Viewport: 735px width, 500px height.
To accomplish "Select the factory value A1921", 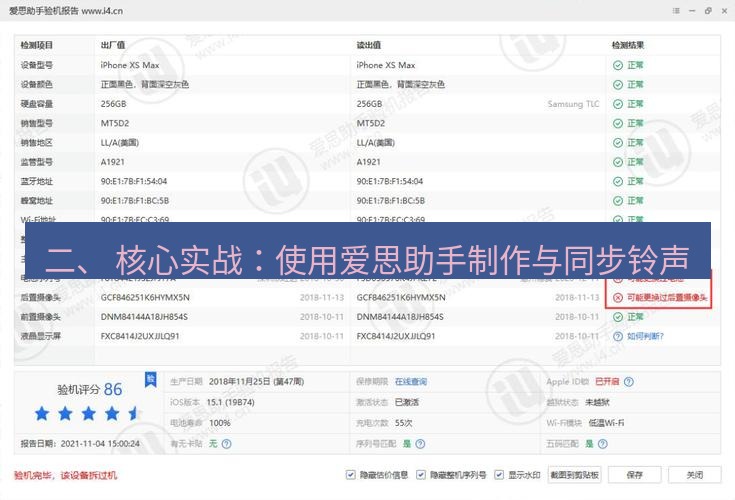I will pyautogui.click(x=112, y=162).
